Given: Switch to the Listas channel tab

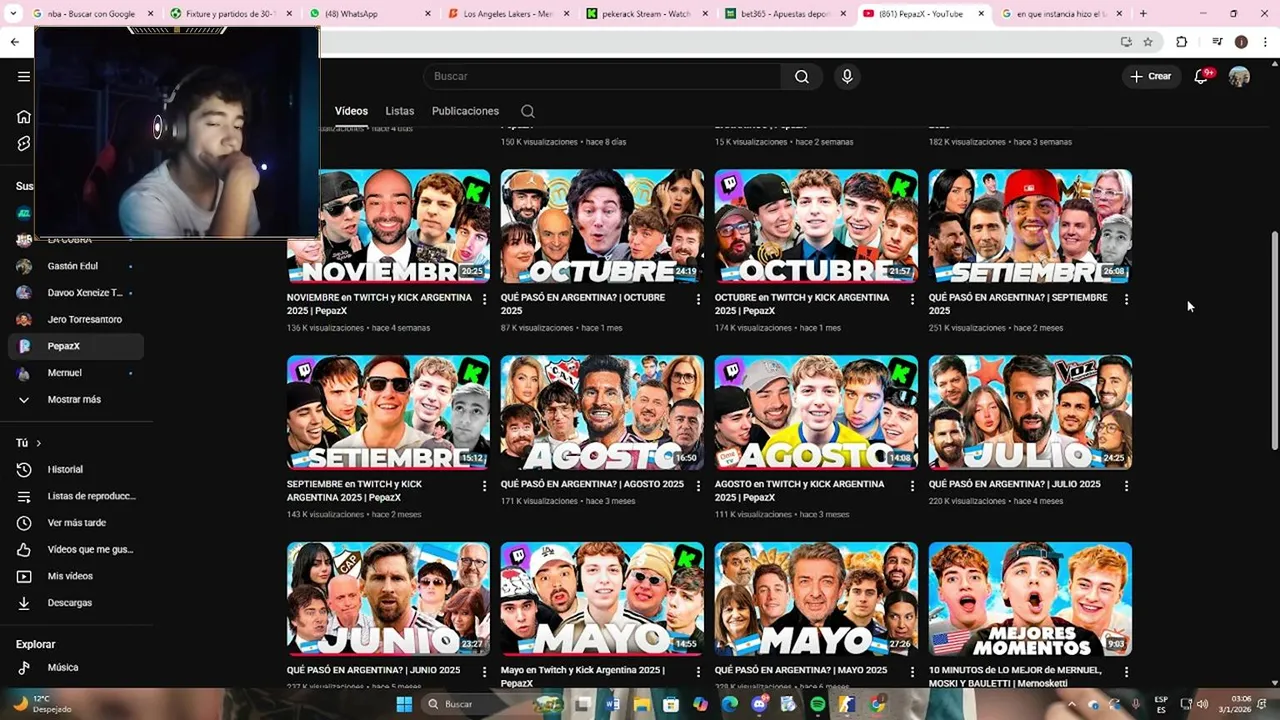Looking at the screenshot, I should [x=399, y=111].
